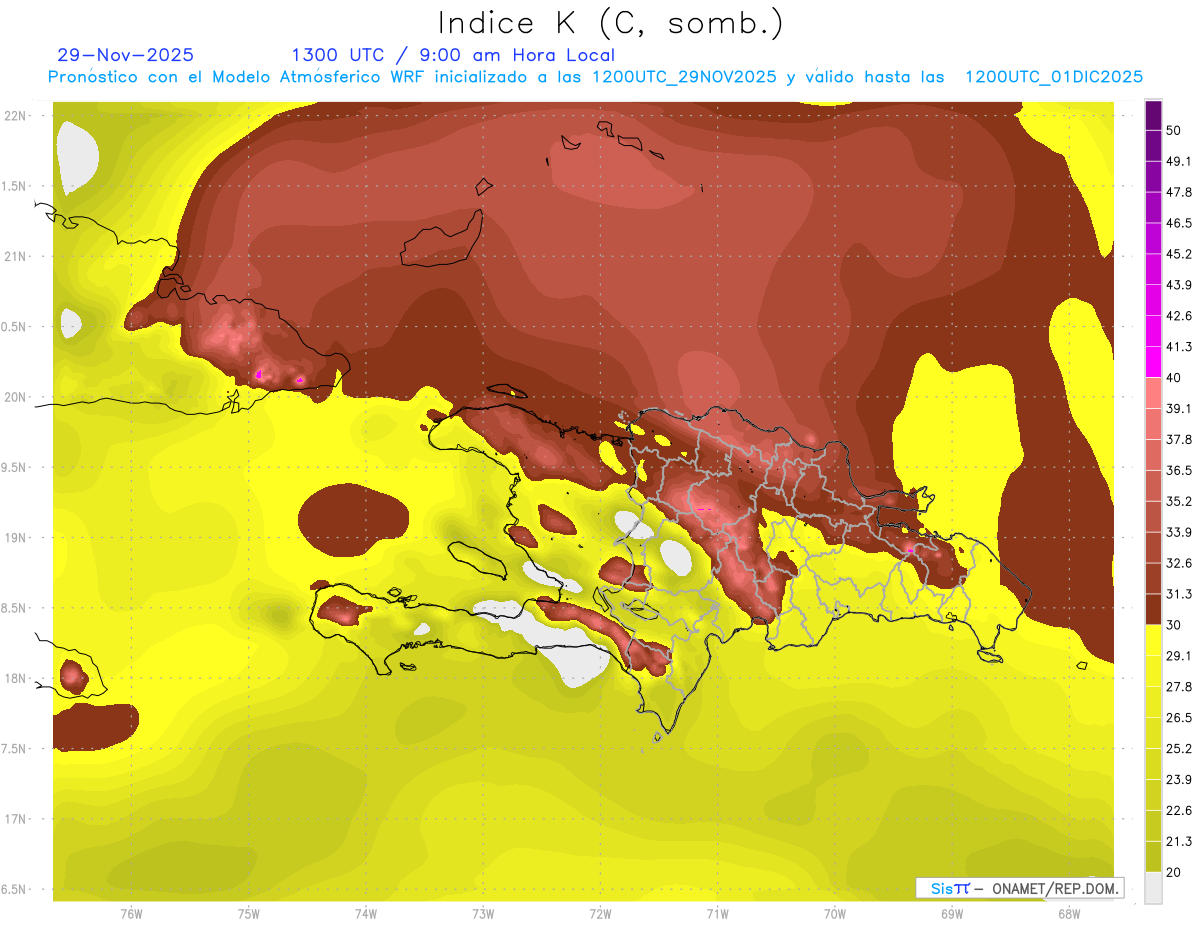Viewport: 1200px width, 927px height.
Task: Click the '46.5' colour scale label
Action: pos(1179,223)
